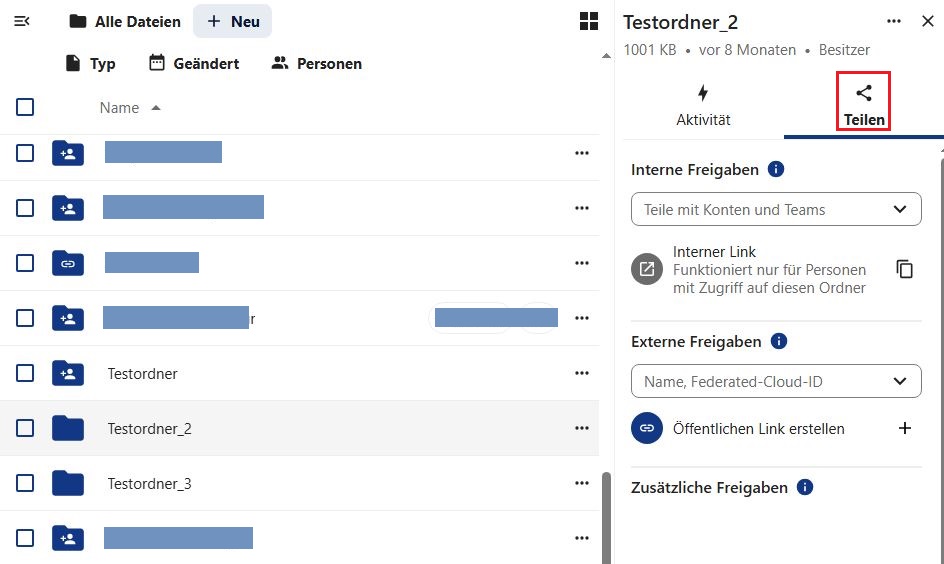The height and width of the screenshot is (564, 944).
Task: Go to Alle Dateien breadcrumb
Action: pos(125,21)
